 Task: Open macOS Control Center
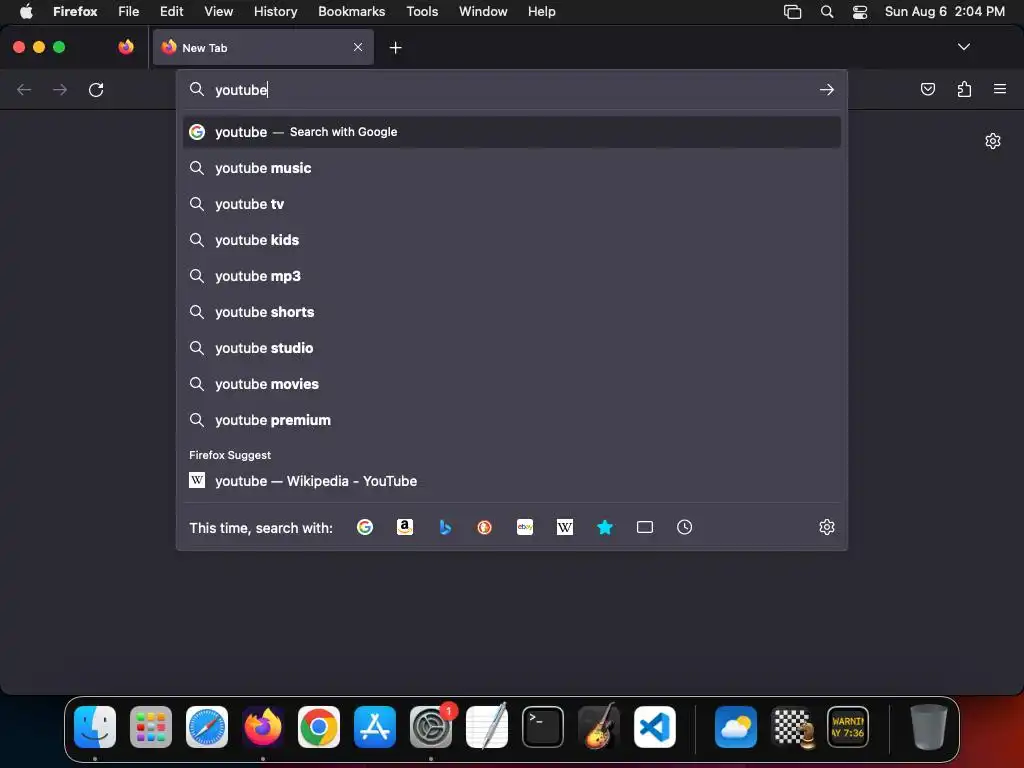click(x=859, y=11)
